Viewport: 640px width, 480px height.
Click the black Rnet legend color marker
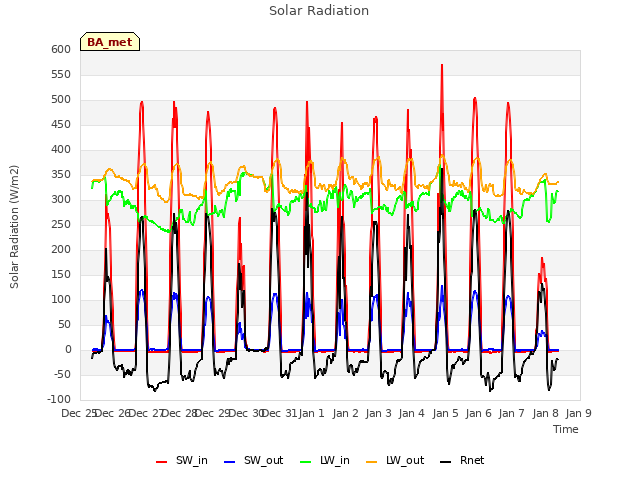click(446, 462)
